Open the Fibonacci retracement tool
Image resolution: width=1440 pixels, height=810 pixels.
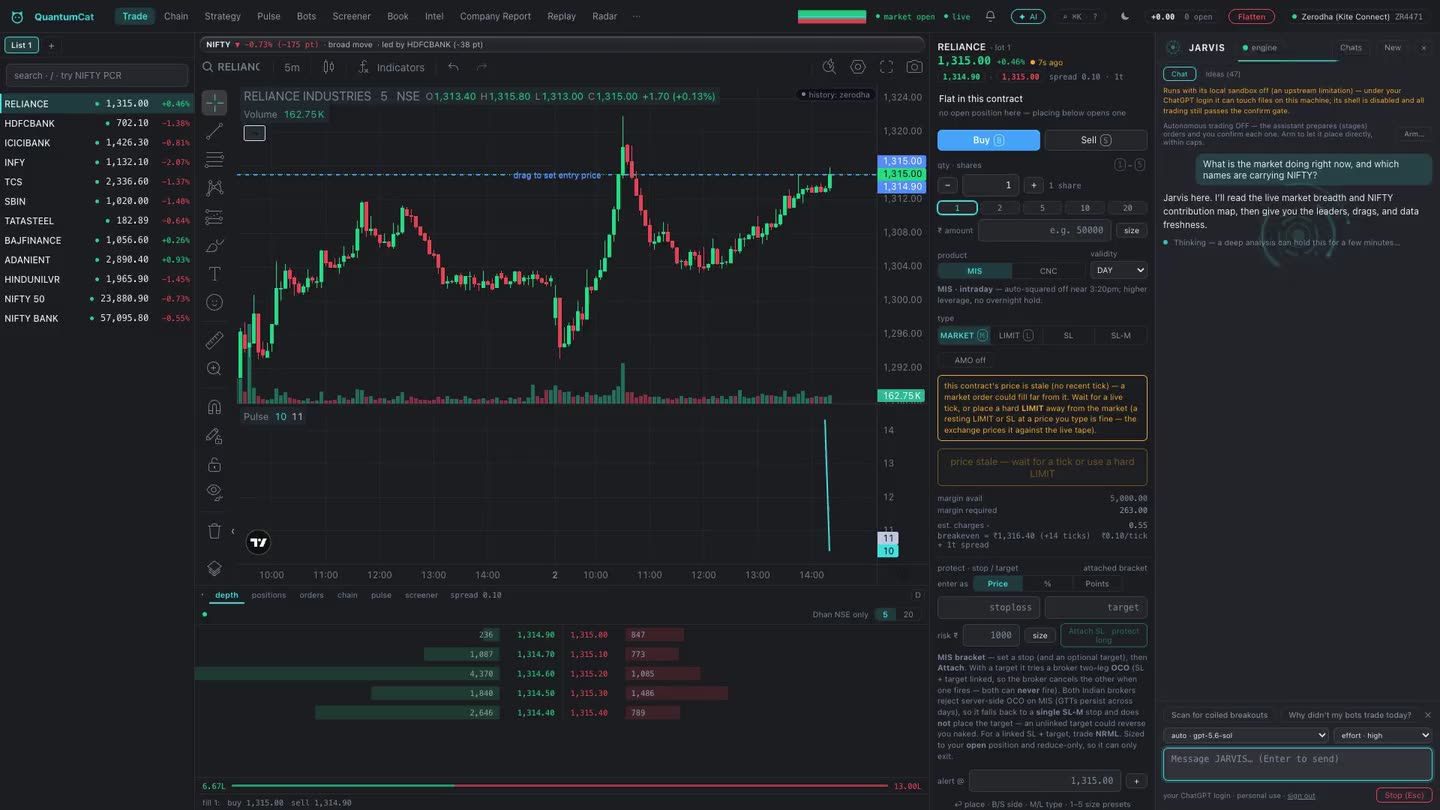pos(214,160)
